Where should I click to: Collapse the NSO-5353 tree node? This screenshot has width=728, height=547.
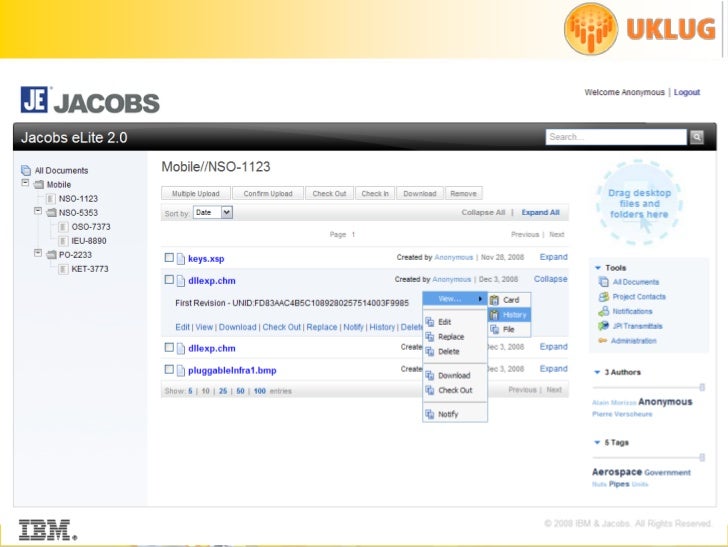(x=38, y=211)
